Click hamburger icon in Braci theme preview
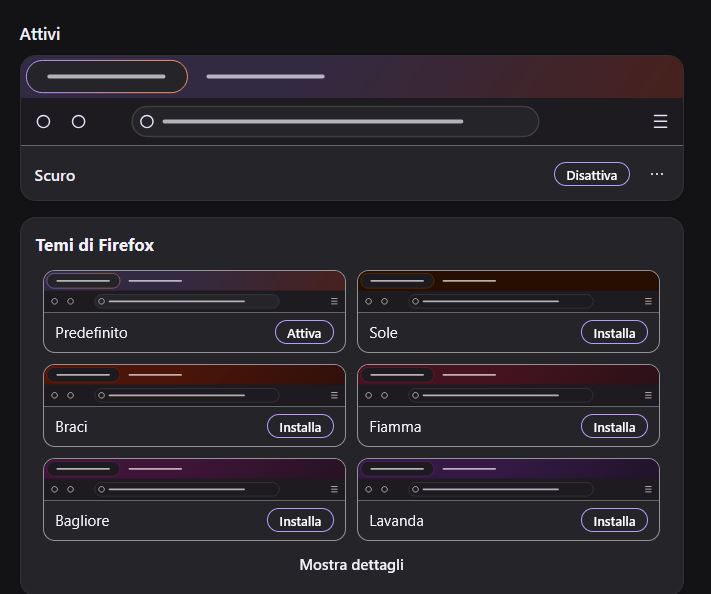Viewport: 711px width, 594px height. (334, 395)
